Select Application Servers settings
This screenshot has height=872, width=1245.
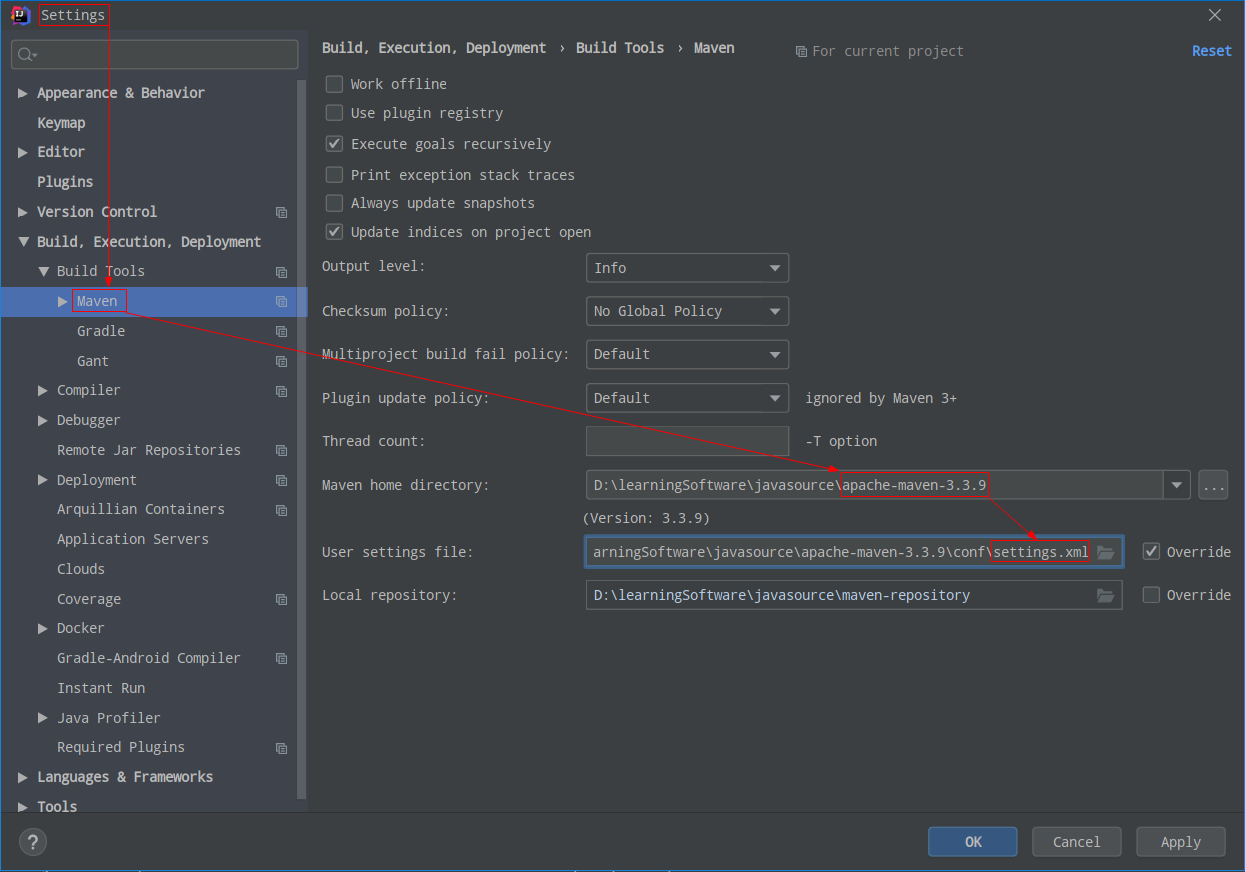coord(133,539)
